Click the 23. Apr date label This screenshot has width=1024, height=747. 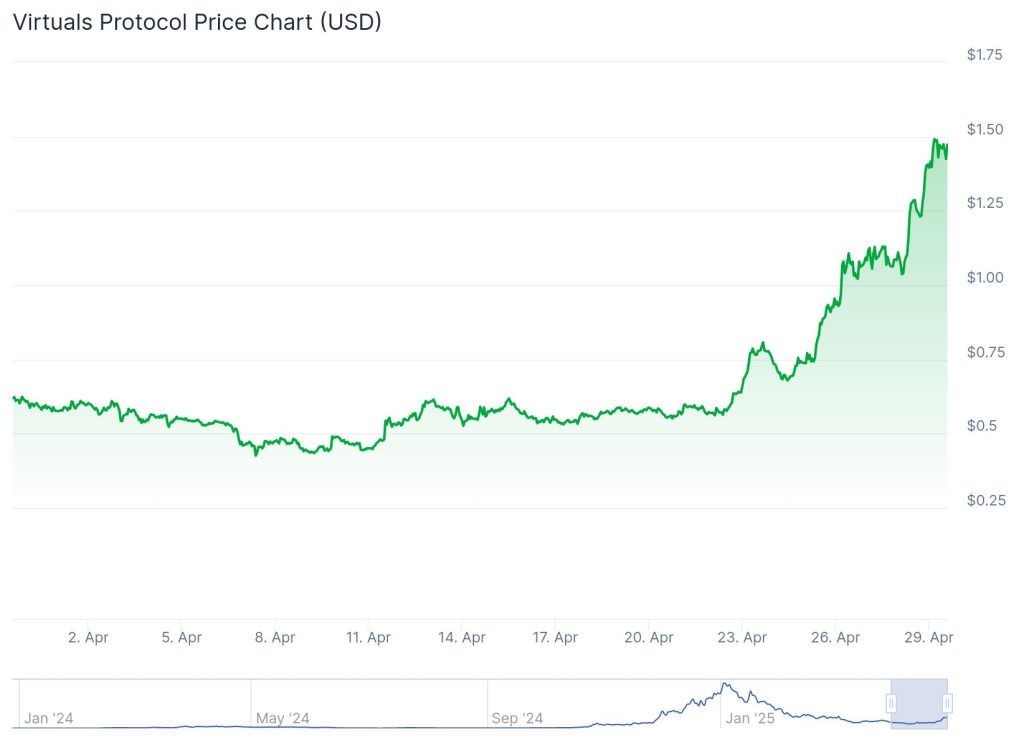(x=742, y=637)
